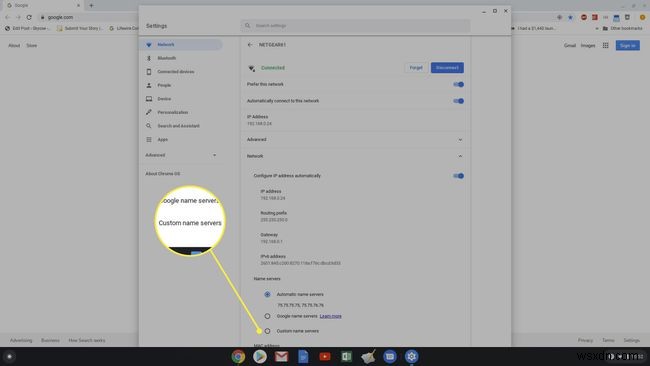This screenshot has height=366, width=650.
Task: Select Network in Settings sidebar
Action: pos(181,45)
